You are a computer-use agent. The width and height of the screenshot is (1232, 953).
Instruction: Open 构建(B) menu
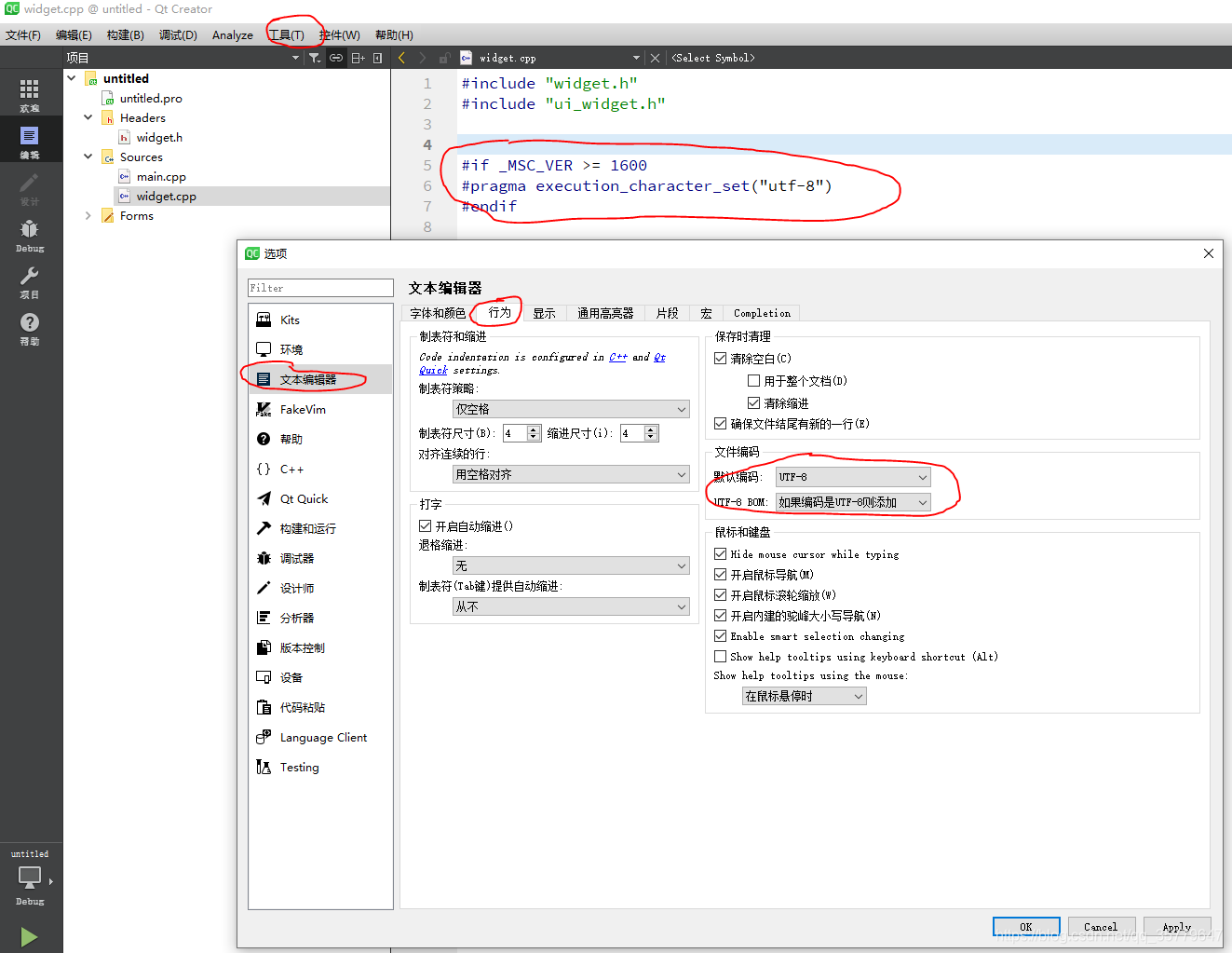click(x=125, y=35)
